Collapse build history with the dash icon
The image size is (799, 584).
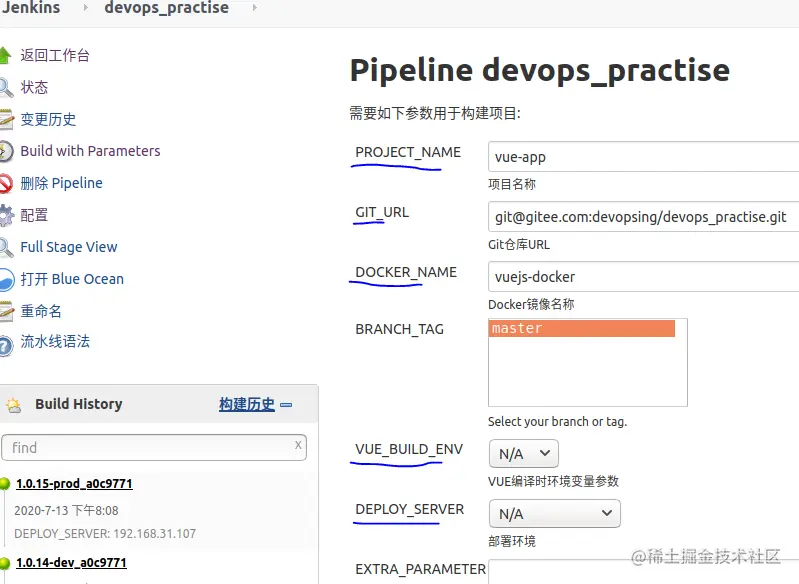[x=286, y=405]
